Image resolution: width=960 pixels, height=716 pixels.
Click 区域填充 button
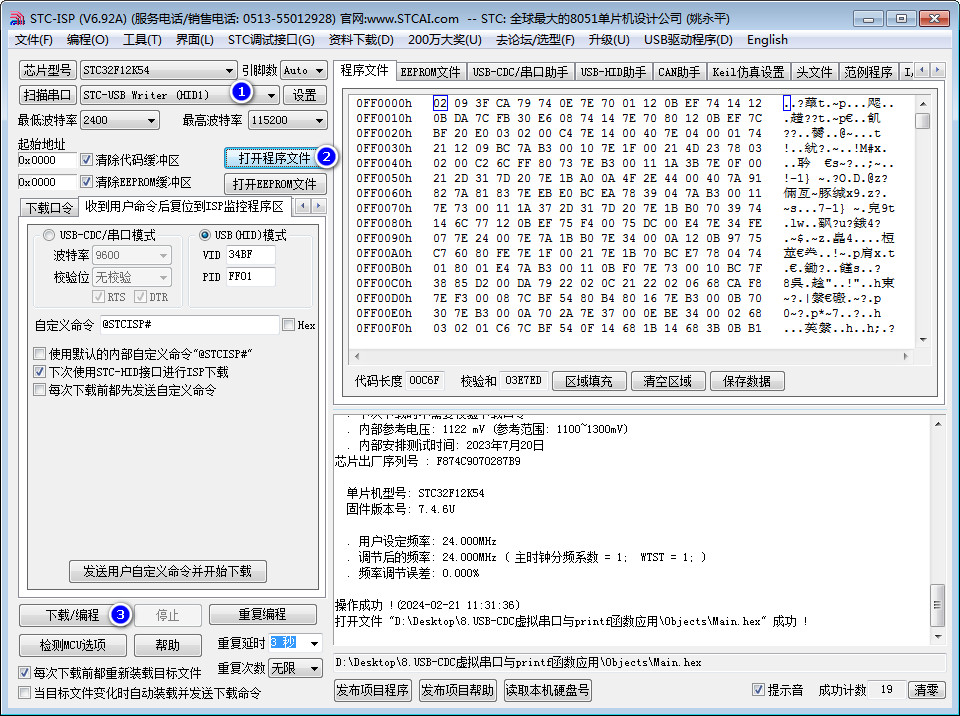coord(588,381)
